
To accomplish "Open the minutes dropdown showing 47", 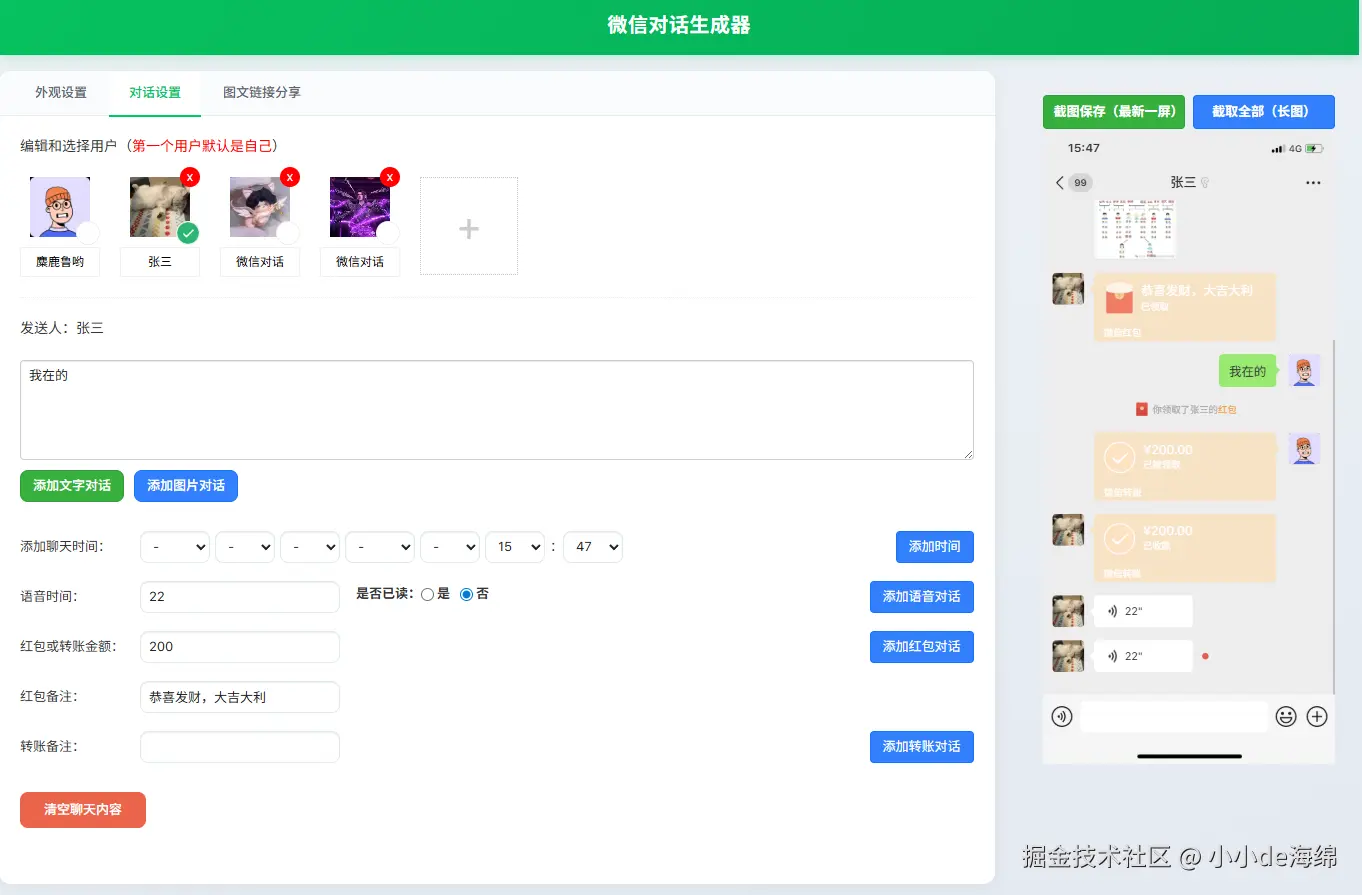I will tap(592, 547).
